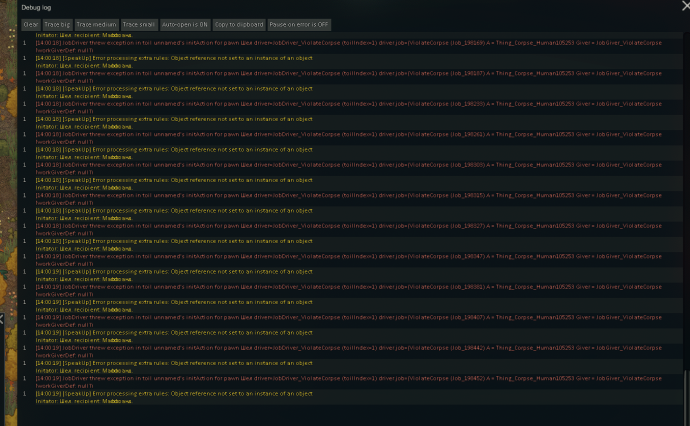Clear the debug log
Viewport: 690px width, 426px height.
pos(31,23)
